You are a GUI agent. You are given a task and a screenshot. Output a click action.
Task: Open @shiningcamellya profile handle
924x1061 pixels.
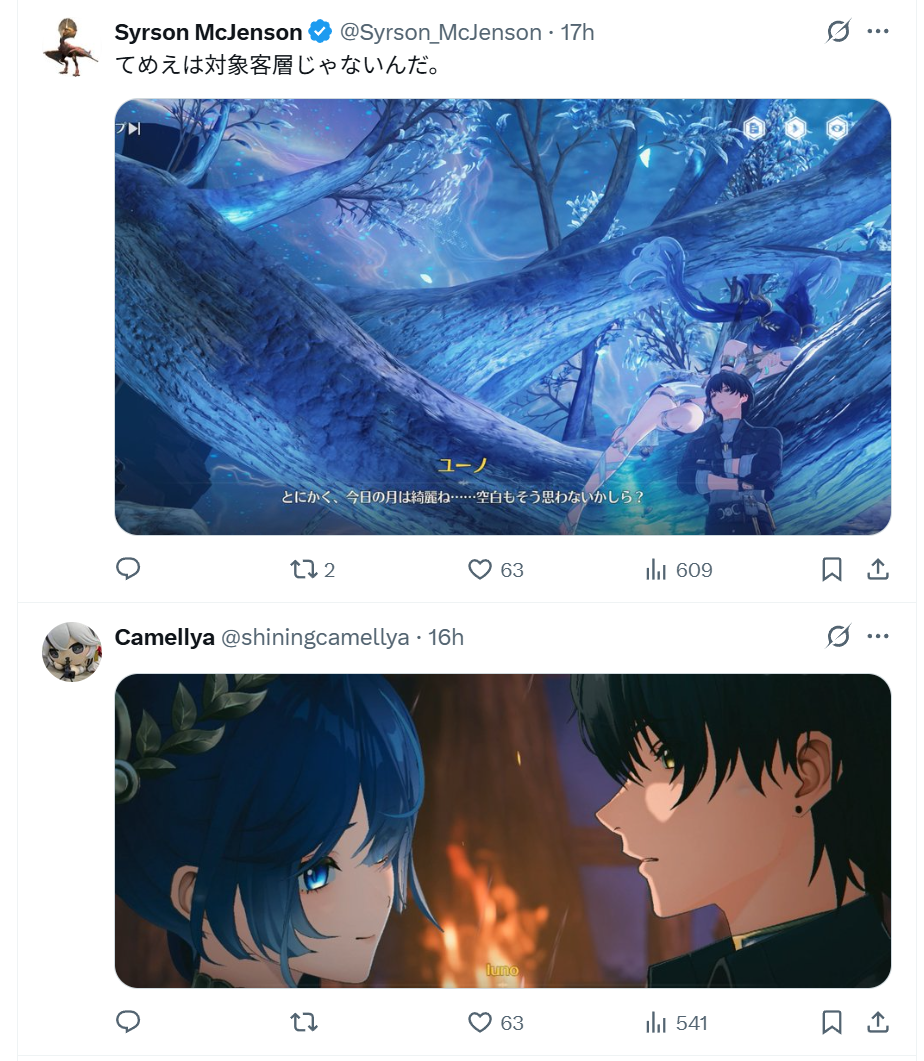[315, 637]
